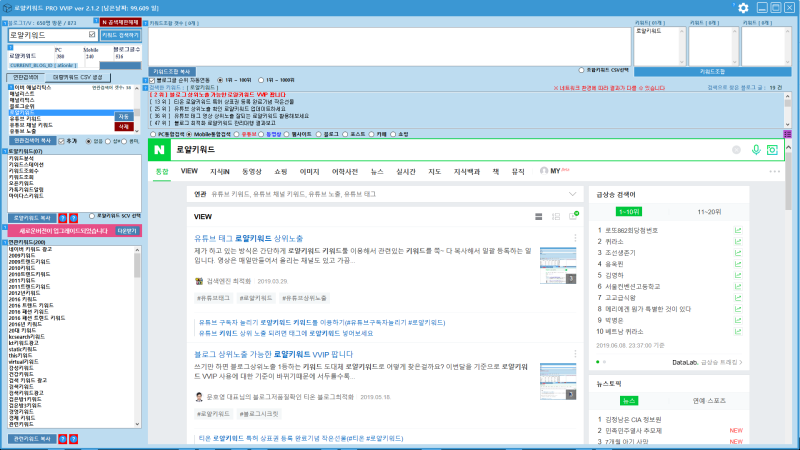Select the red 유튜브 radio option
Image resolution: width=800 pixels, height=450 pixels.
point(236,134)
